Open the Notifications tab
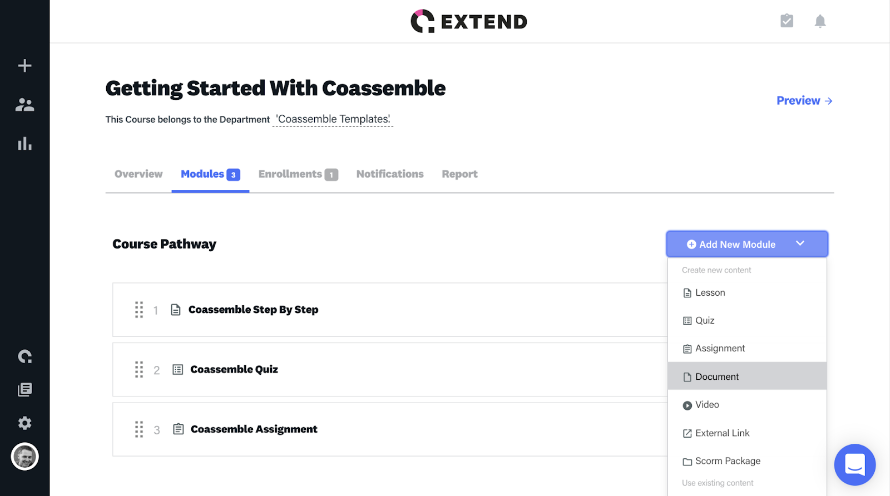Screen dimensions: 890x496 pos(389,174)
